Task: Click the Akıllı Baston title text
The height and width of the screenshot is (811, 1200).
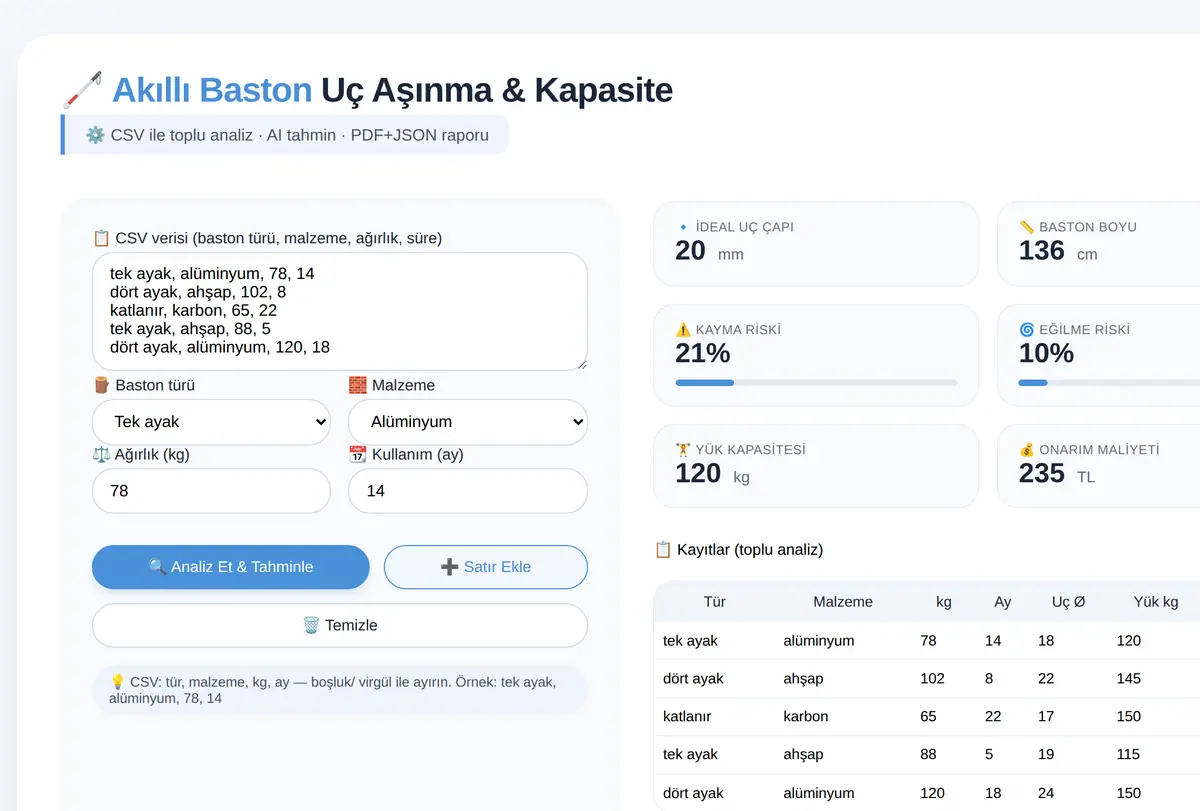Action: coord(212,90)
